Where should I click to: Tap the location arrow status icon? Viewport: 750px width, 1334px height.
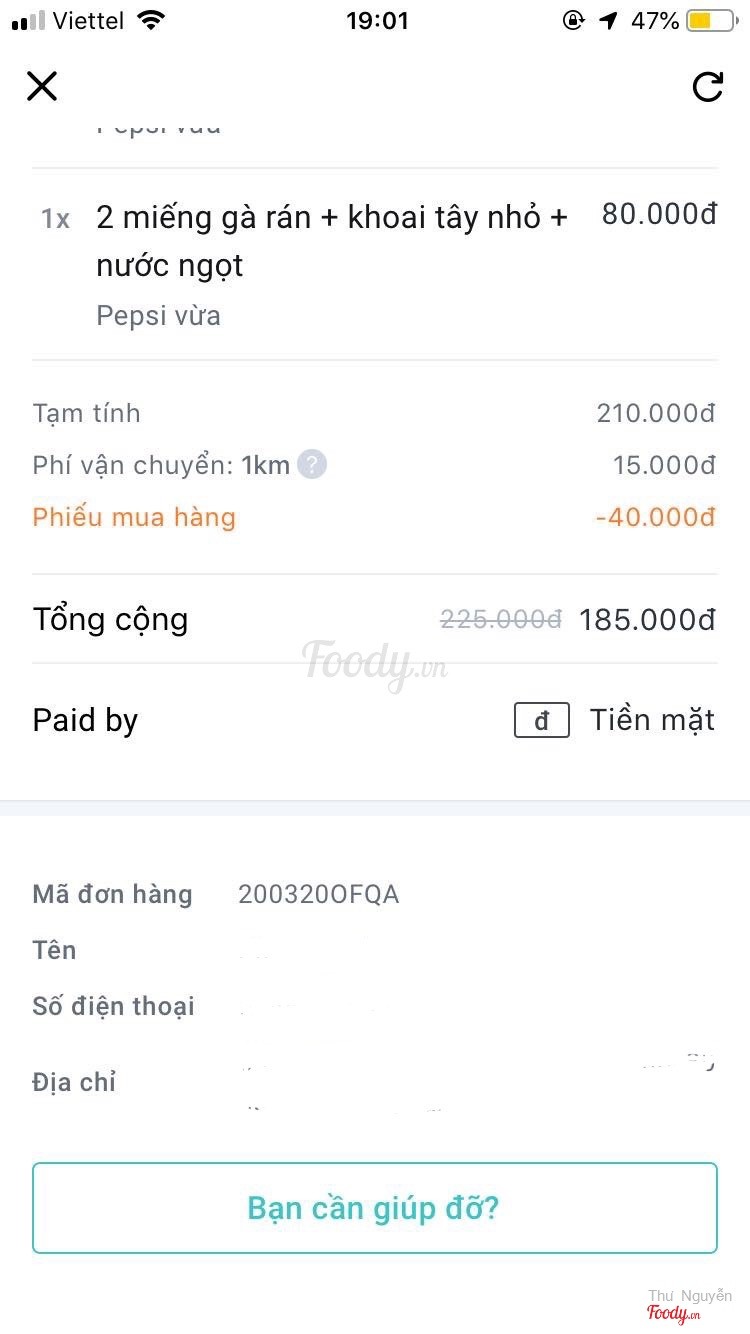pos(609,20)
